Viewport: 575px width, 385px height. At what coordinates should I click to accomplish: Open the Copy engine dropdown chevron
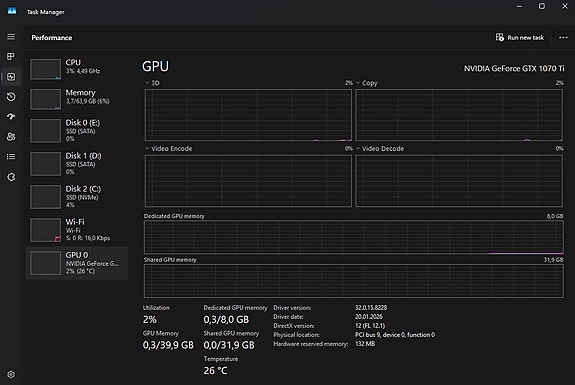coord(358,83)
